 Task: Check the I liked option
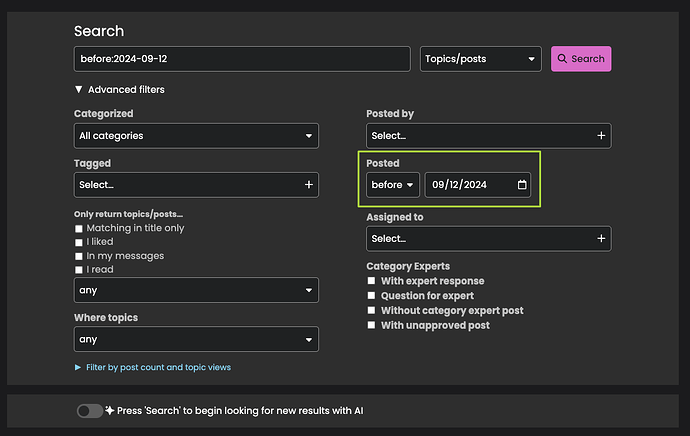[79, 242]
